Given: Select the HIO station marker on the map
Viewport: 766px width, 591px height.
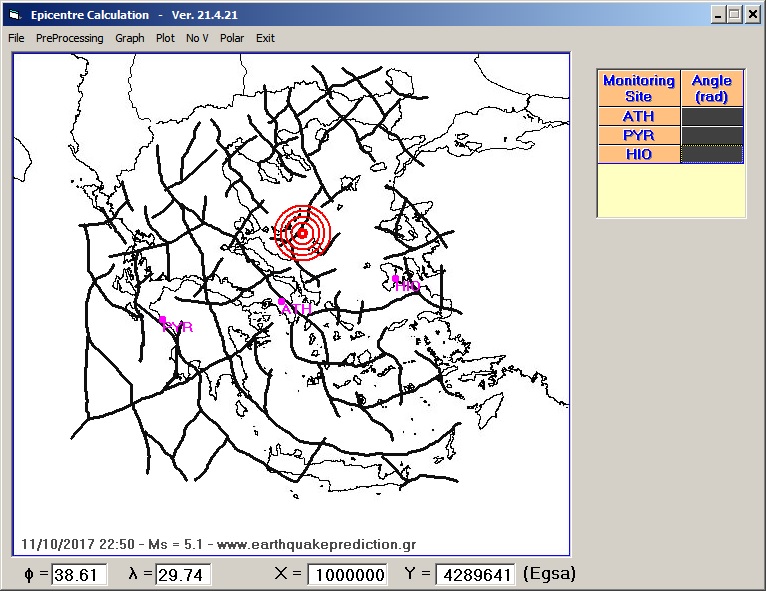Looking at the screenshot, I should coord(396,279).
